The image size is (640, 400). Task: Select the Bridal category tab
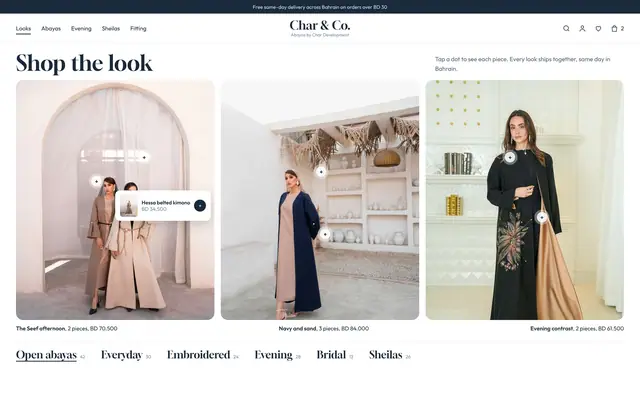click(331, 355)
